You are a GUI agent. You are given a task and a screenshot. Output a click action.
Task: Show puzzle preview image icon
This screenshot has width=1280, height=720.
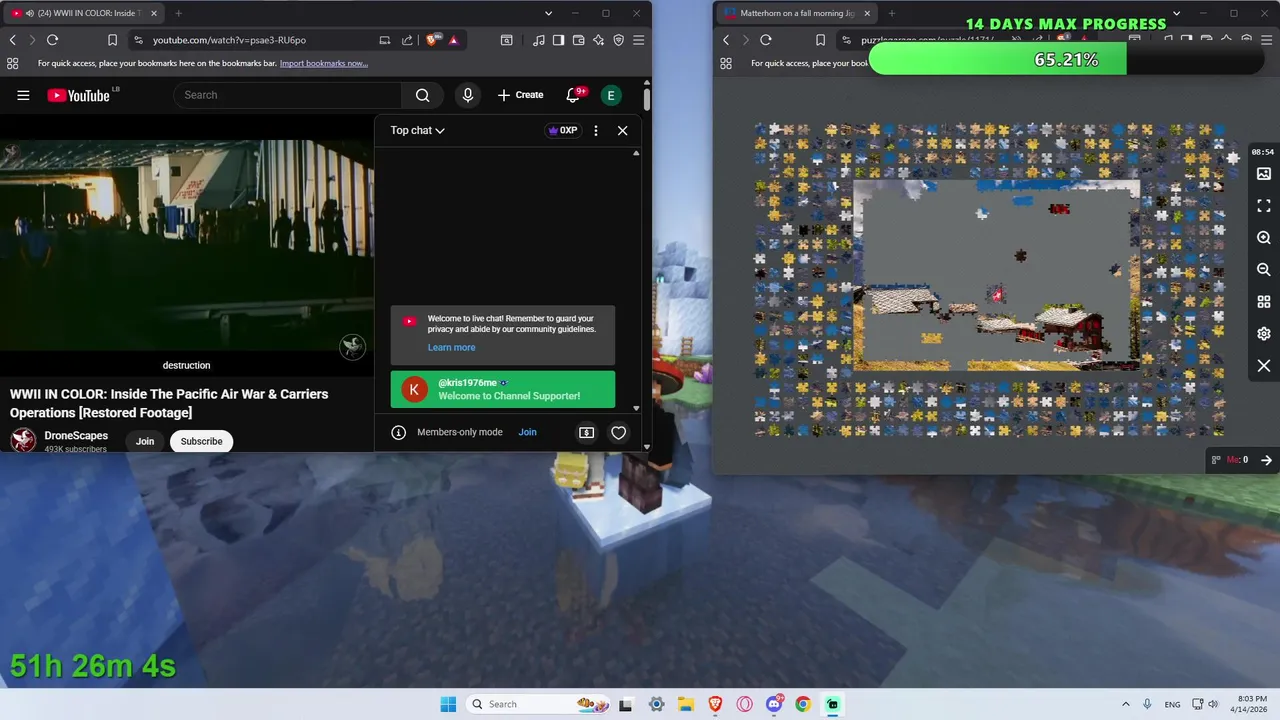pos(1264,174)
